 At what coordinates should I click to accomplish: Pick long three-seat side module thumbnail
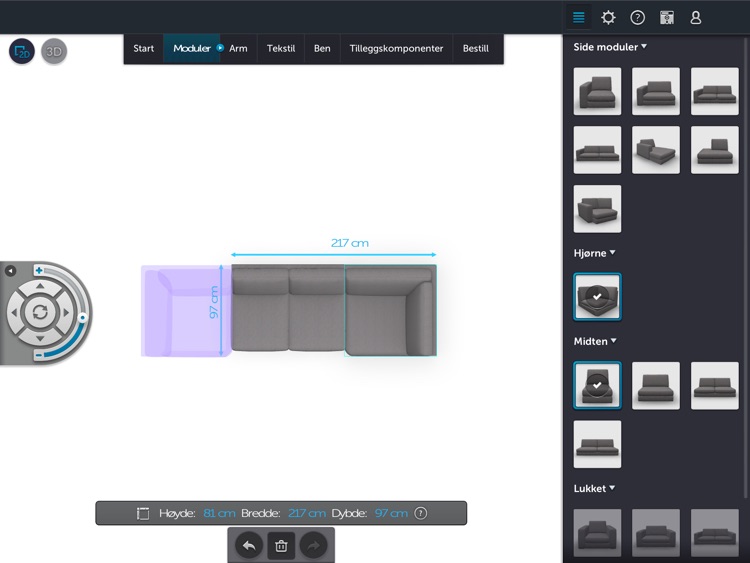[597, 150]
